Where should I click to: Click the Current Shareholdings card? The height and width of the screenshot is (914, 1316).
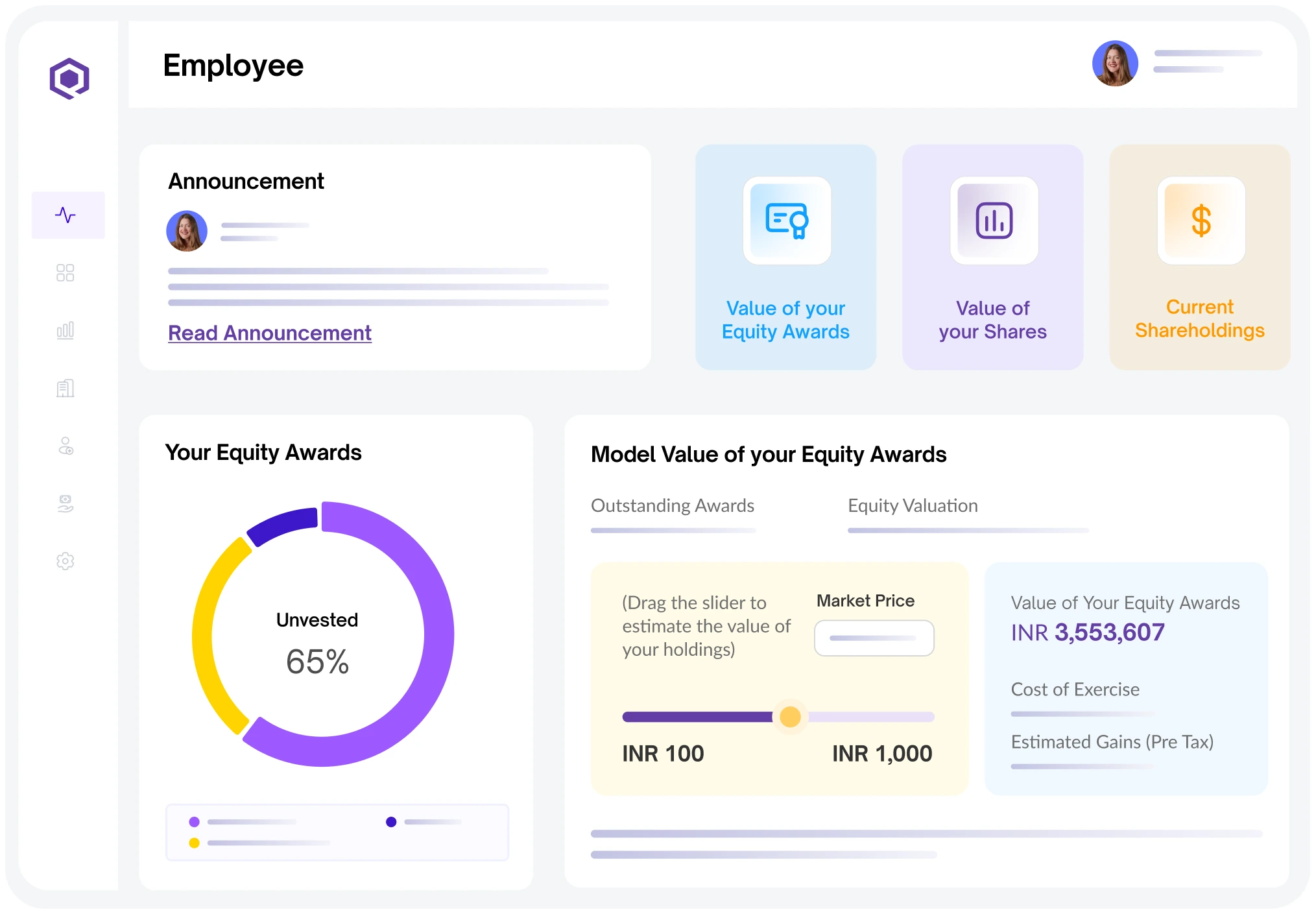[x=1199, y=319]
